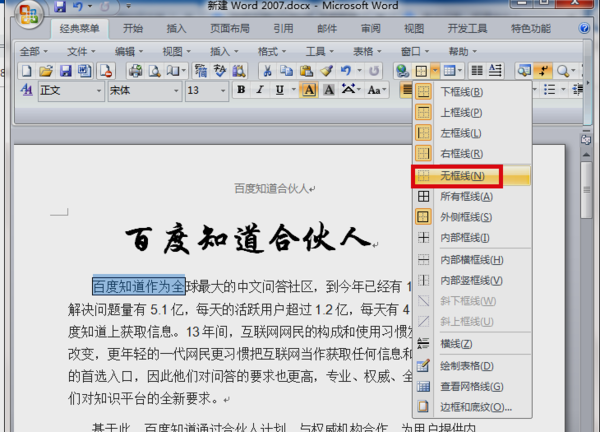This screenshot has height=432, width=600.
Task: Toggle the Character Shading A button
Action: tap(328, 90)
